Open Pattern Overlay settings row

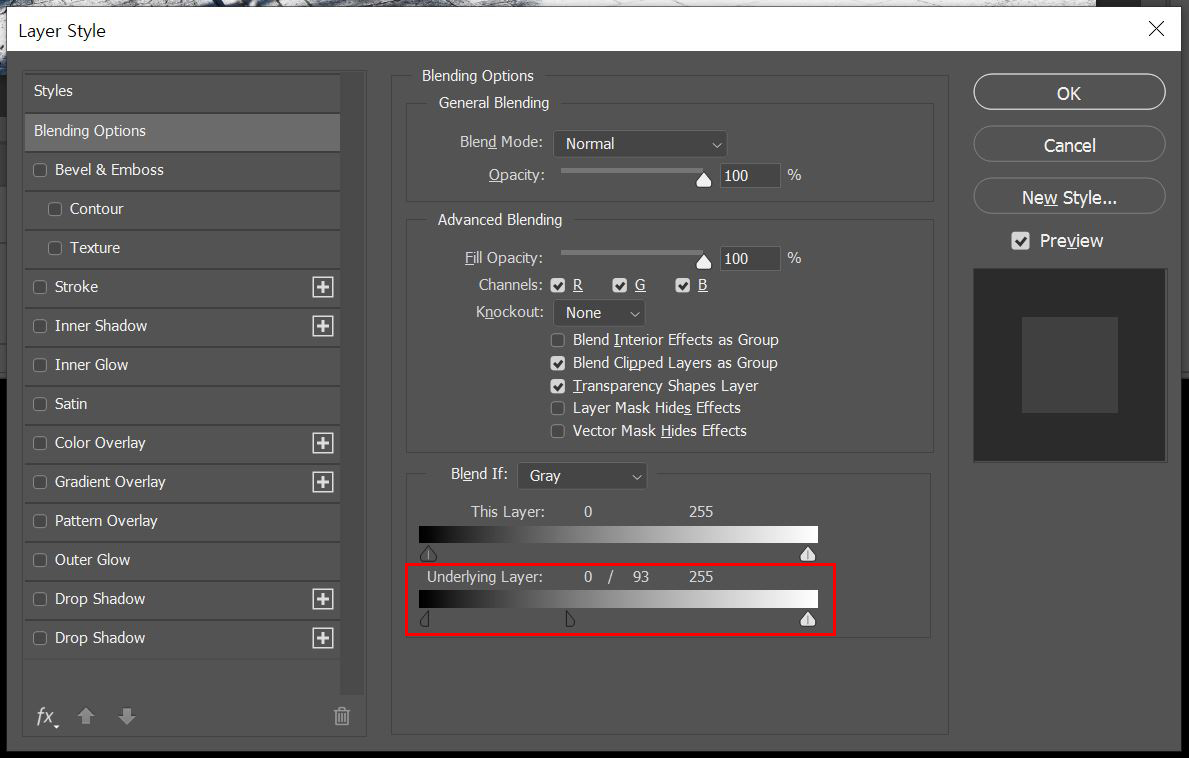182,522
